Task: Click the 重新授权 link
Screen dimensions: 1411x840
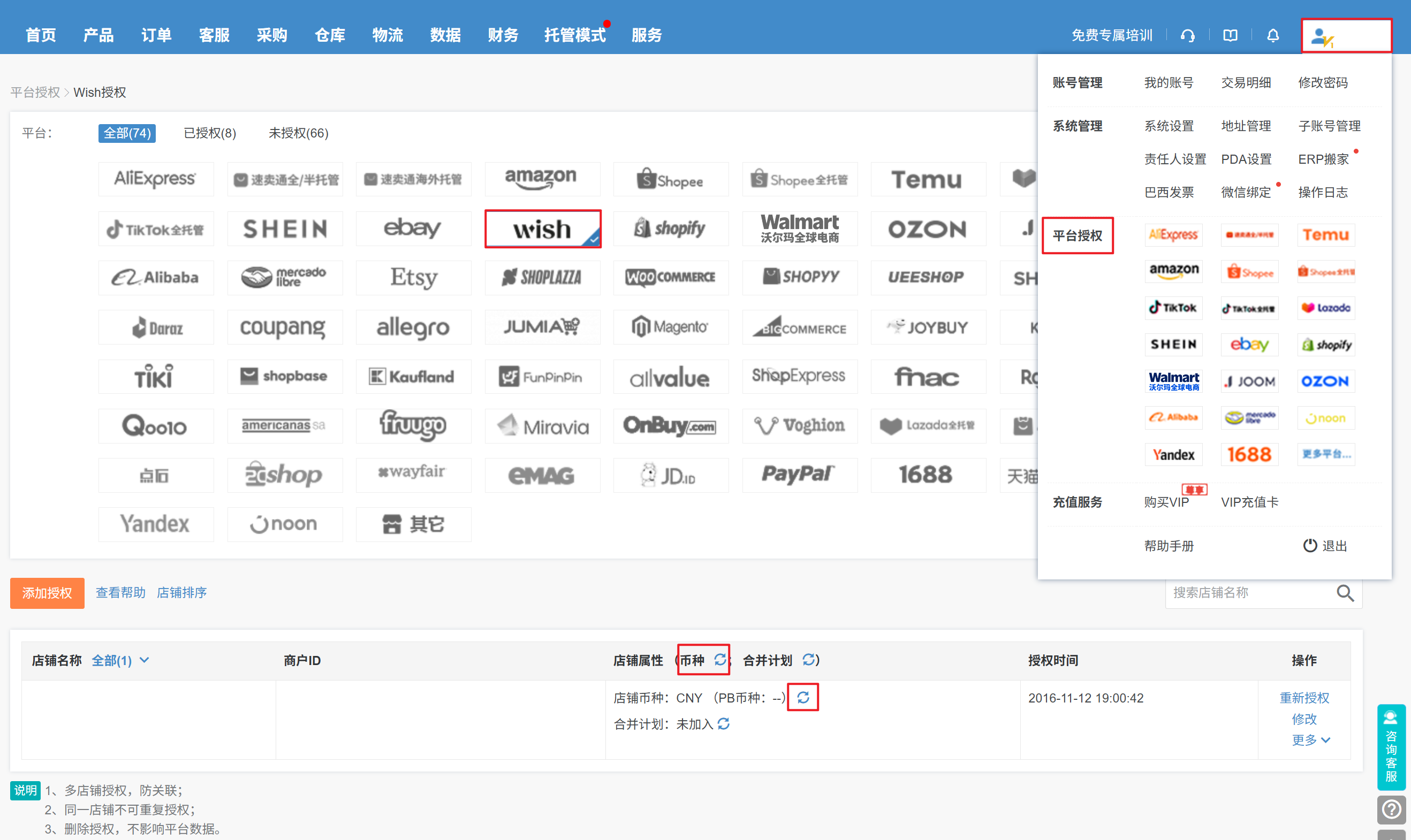Action: pyautogui.click(x=1304, y=697)
